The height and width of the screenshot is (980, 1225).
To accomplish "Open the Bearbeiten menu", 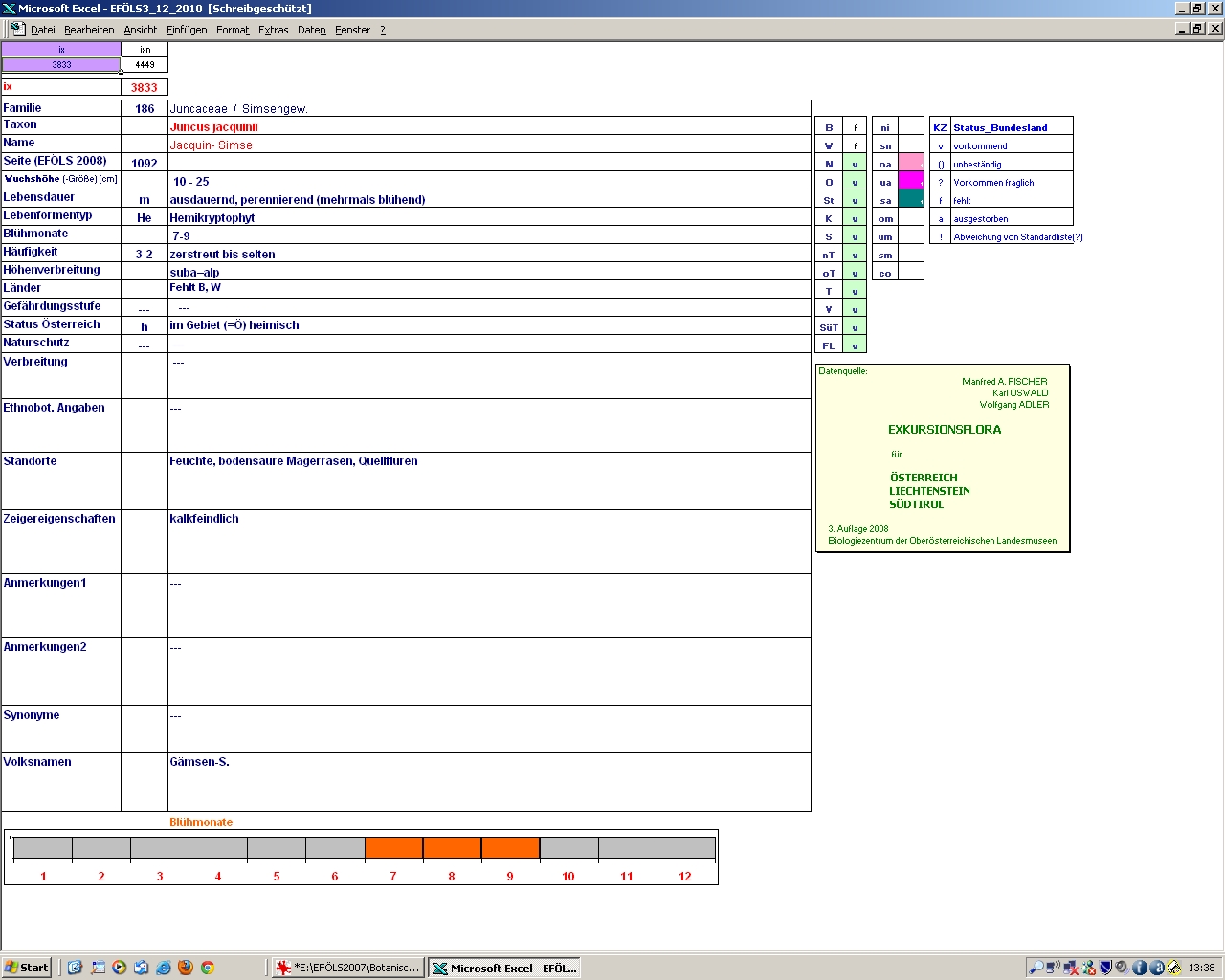I will pos(89,30).
